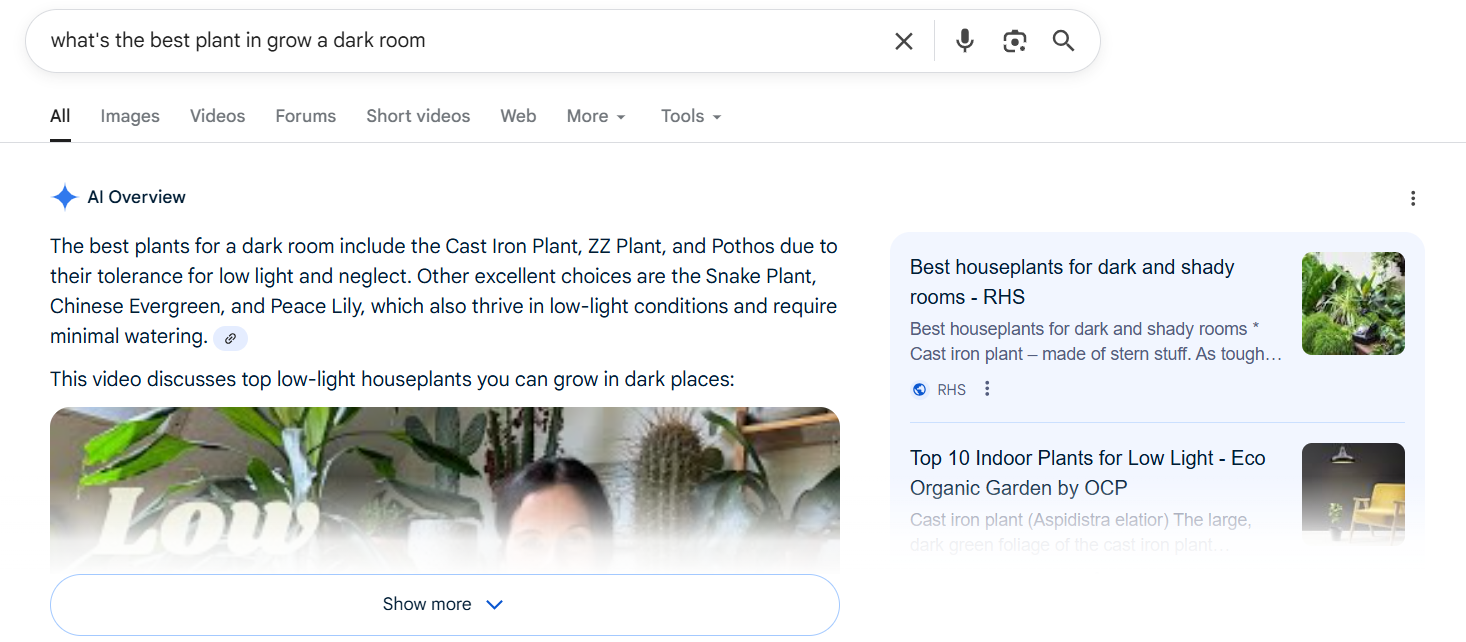The image size is (1466, 642).
Task: Click the microphone icon for voice search
Action: pos(964,41)
